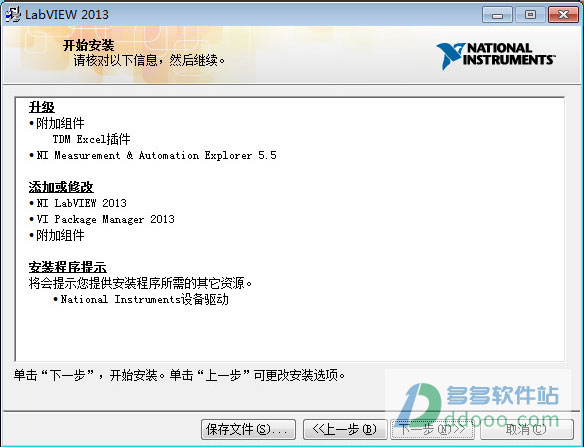Screen dimensions: 584x447
Task: Close the LabVIEW 2013 installer window
Action: [x=563, y=15]
